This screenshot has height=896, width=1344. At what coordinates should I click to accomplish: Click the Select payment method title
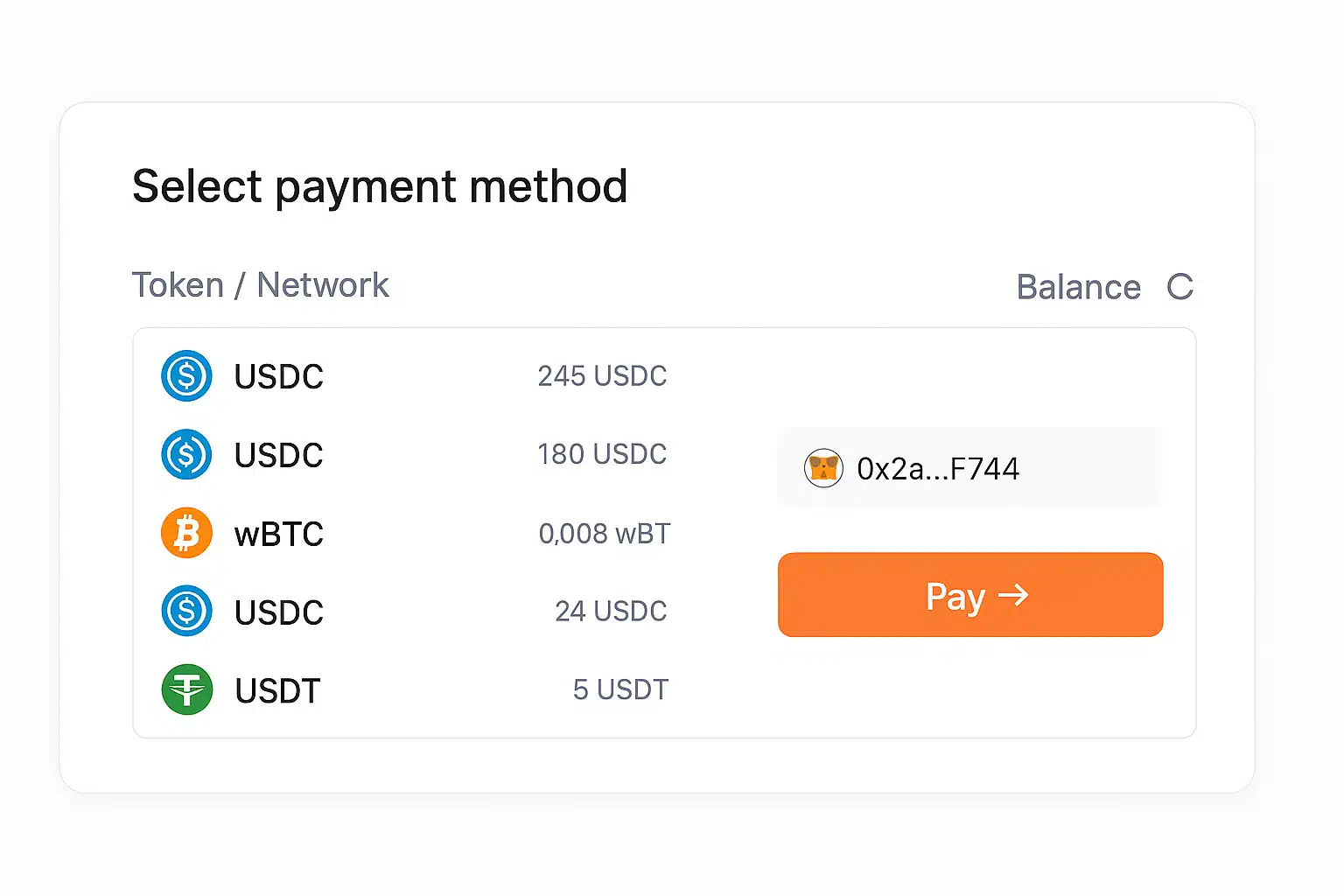[x=380, y=186]
